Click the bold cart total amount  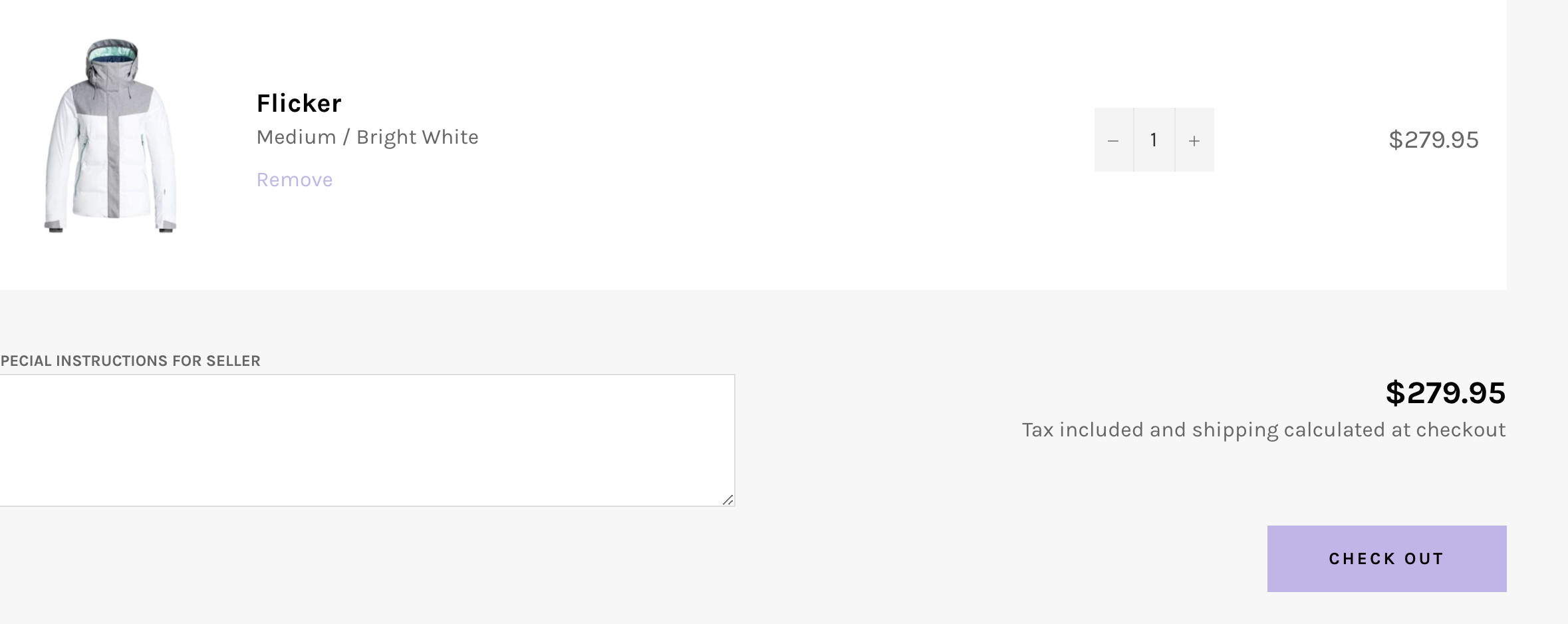(x=1445, y=392)
